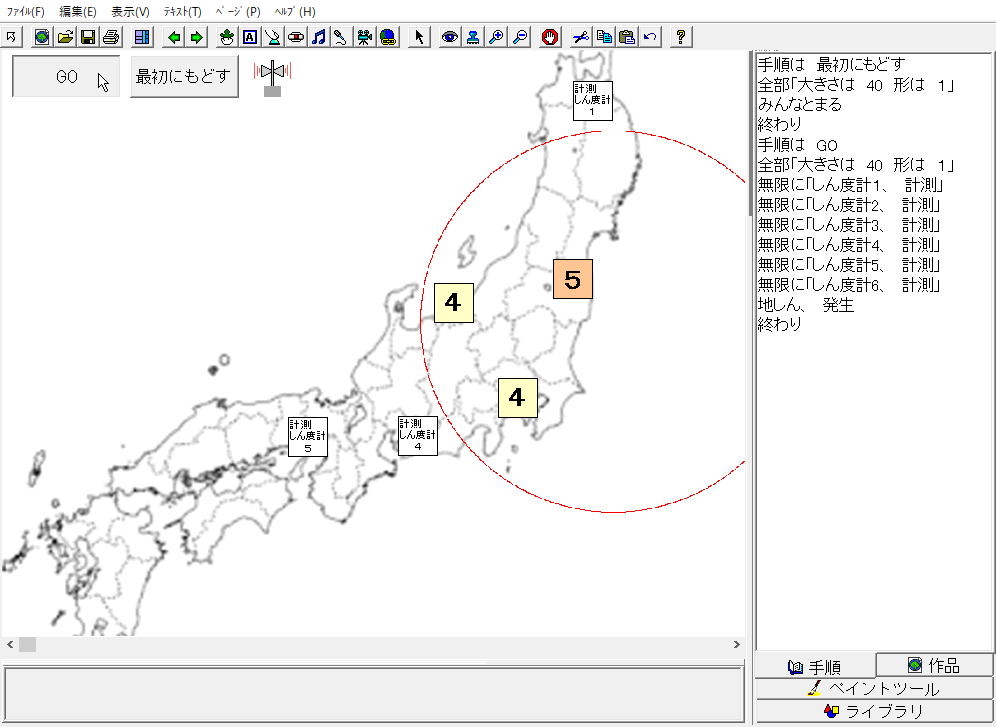Open the 表示(V) menu
This screenshot has height=727, width=996.
130,12
